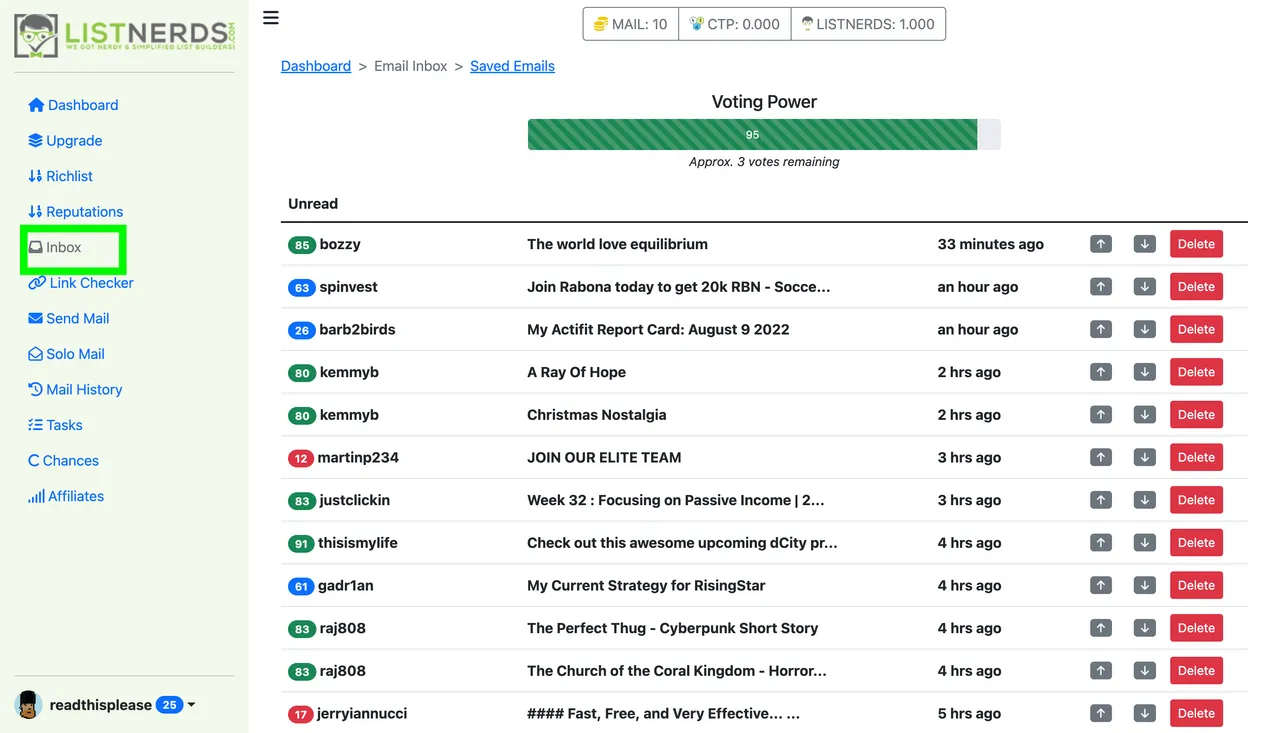Screen dimensions: 1280x733
Task: Click the Dashboard breadcrumb link
Action: [x=316, y=66]
